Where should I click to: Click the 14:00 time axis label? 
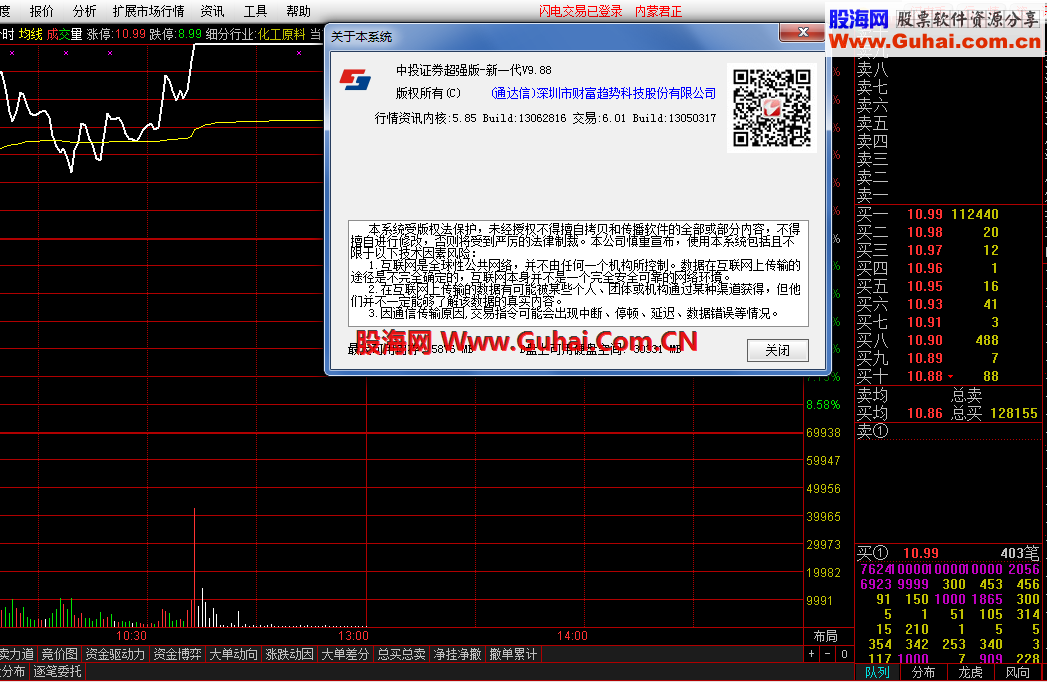pyautogui.click(x=572, y=636)
